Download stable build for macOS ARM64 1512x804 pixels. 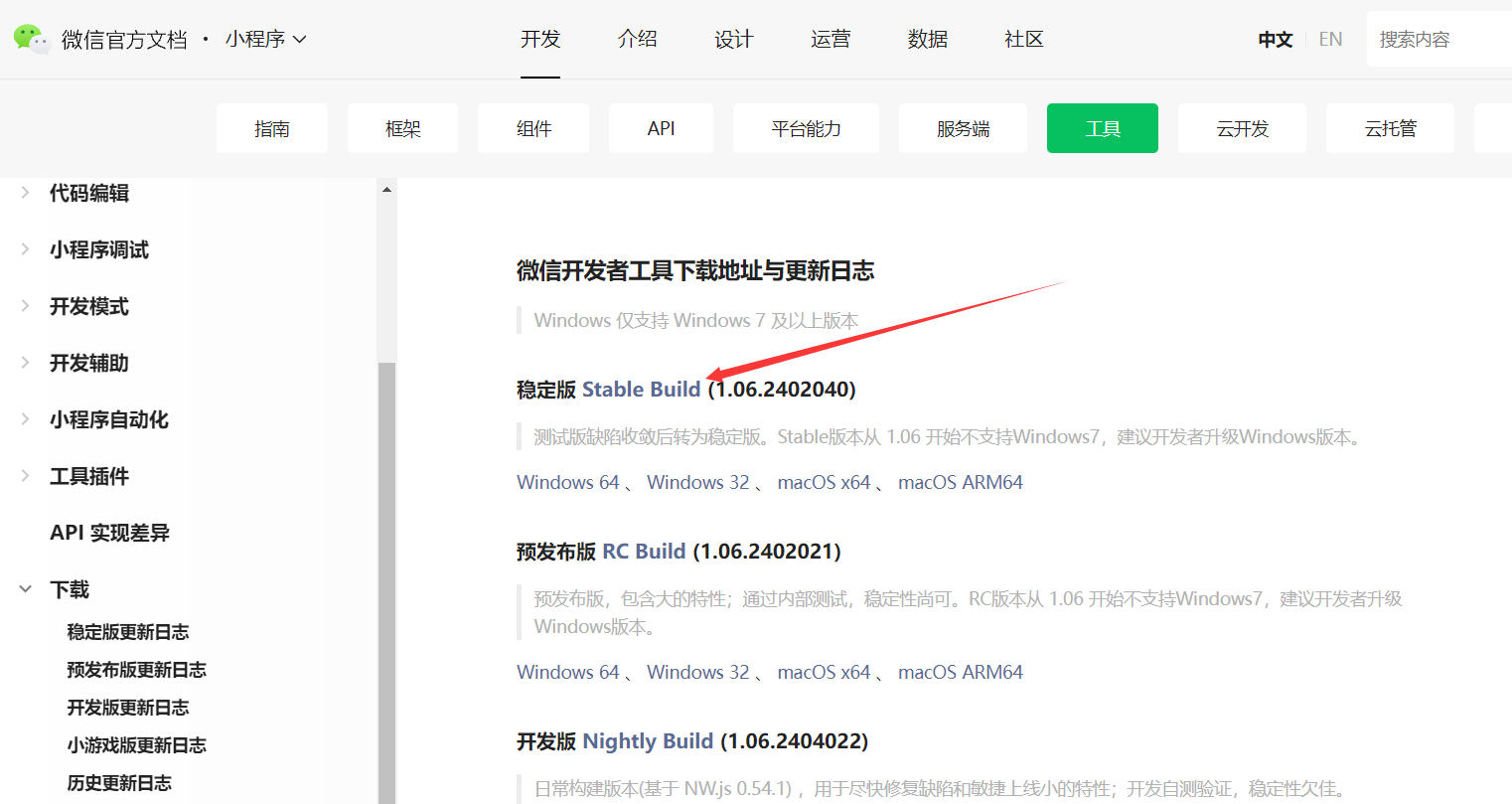[x=960, y=482]
